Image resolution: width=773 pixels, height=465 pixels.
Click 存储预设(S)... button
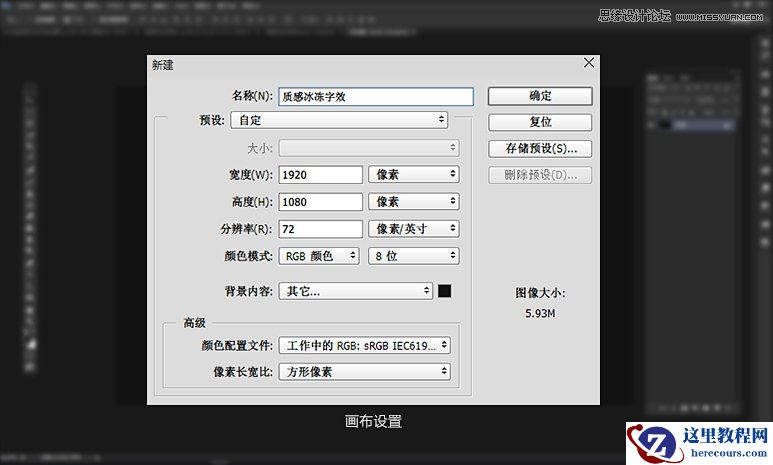point(540,148)
